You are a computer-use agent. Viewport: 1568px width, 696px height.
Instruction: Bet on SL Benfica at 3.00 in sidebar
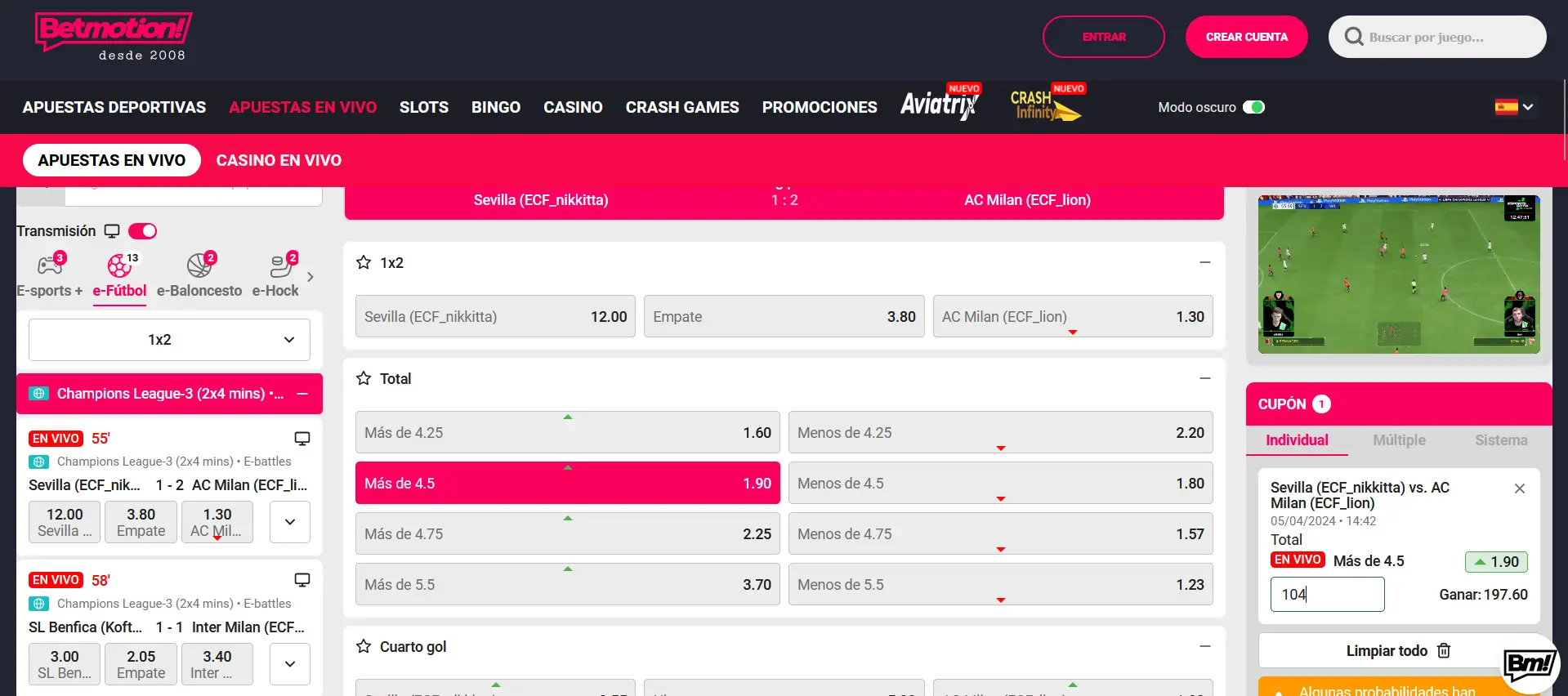pyautogui.click(x=65, y=664)
